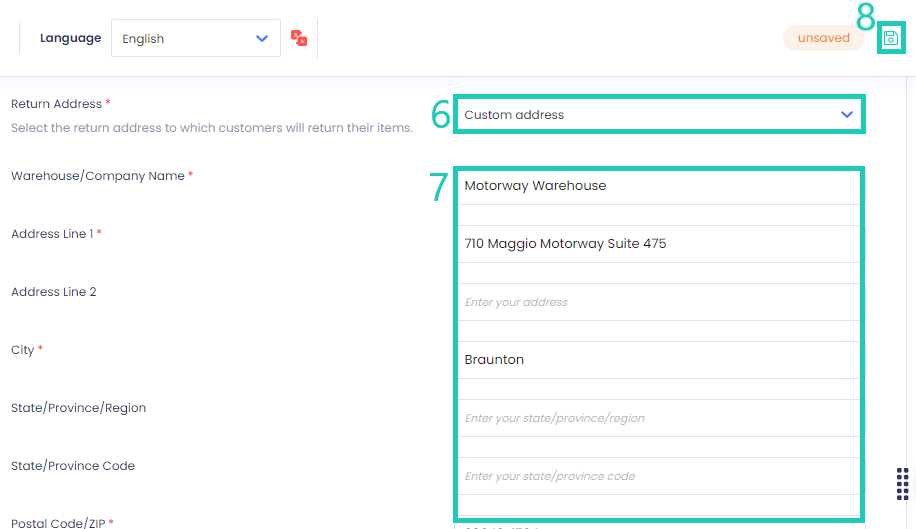Click the Language label text
916x529 pixels.
(70, 38)
